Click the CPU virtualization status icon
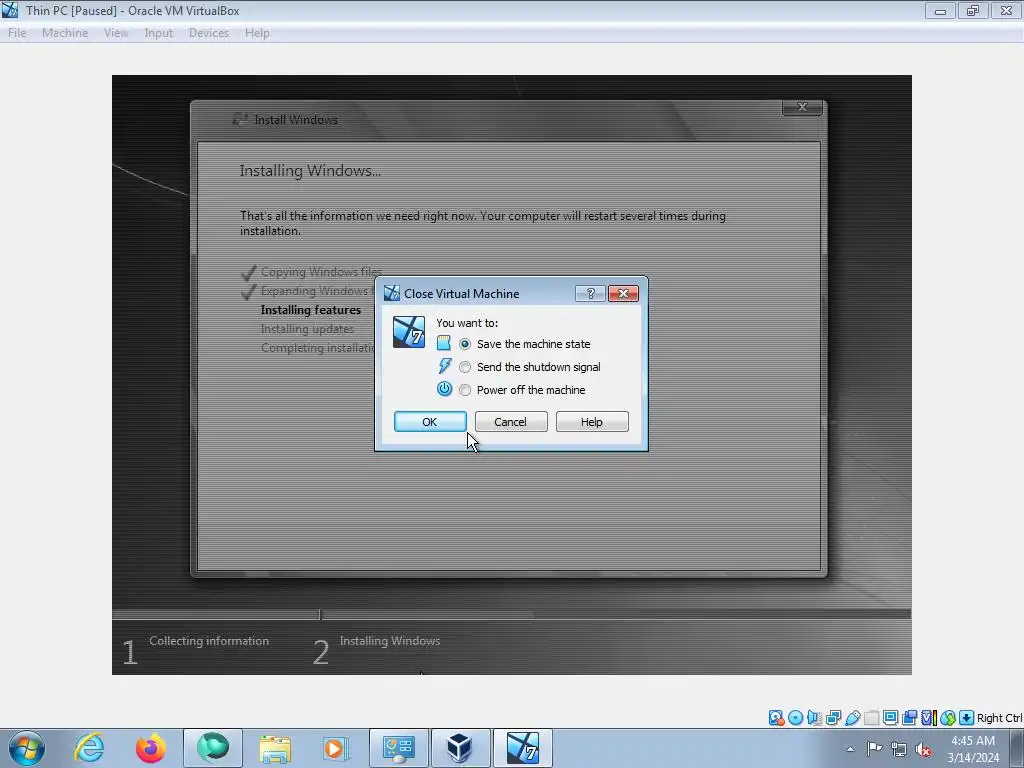This screenshot has height=768, width=1024. coord(929,718)
